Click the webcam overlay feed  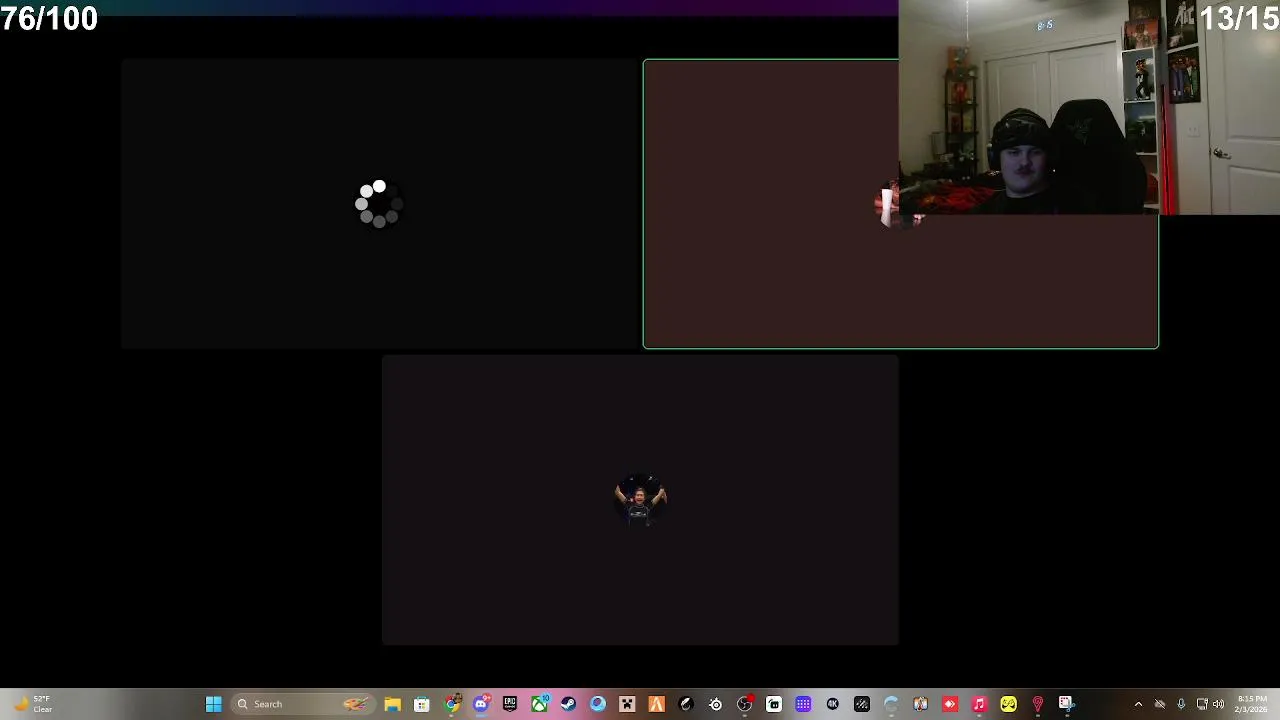click(1089, 107)
